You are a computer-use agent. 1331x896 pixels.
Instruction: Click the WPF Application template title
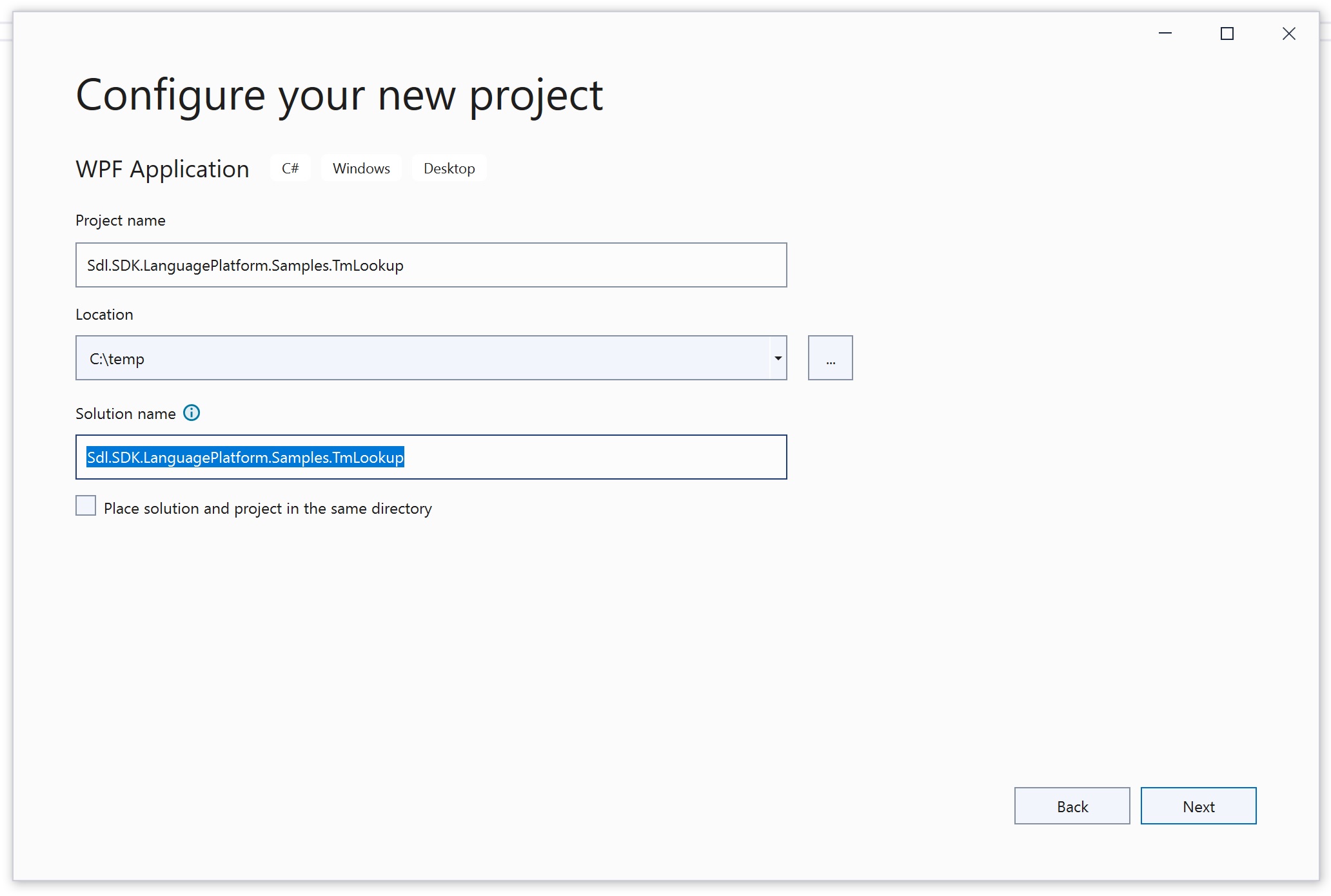click(163, 169)
